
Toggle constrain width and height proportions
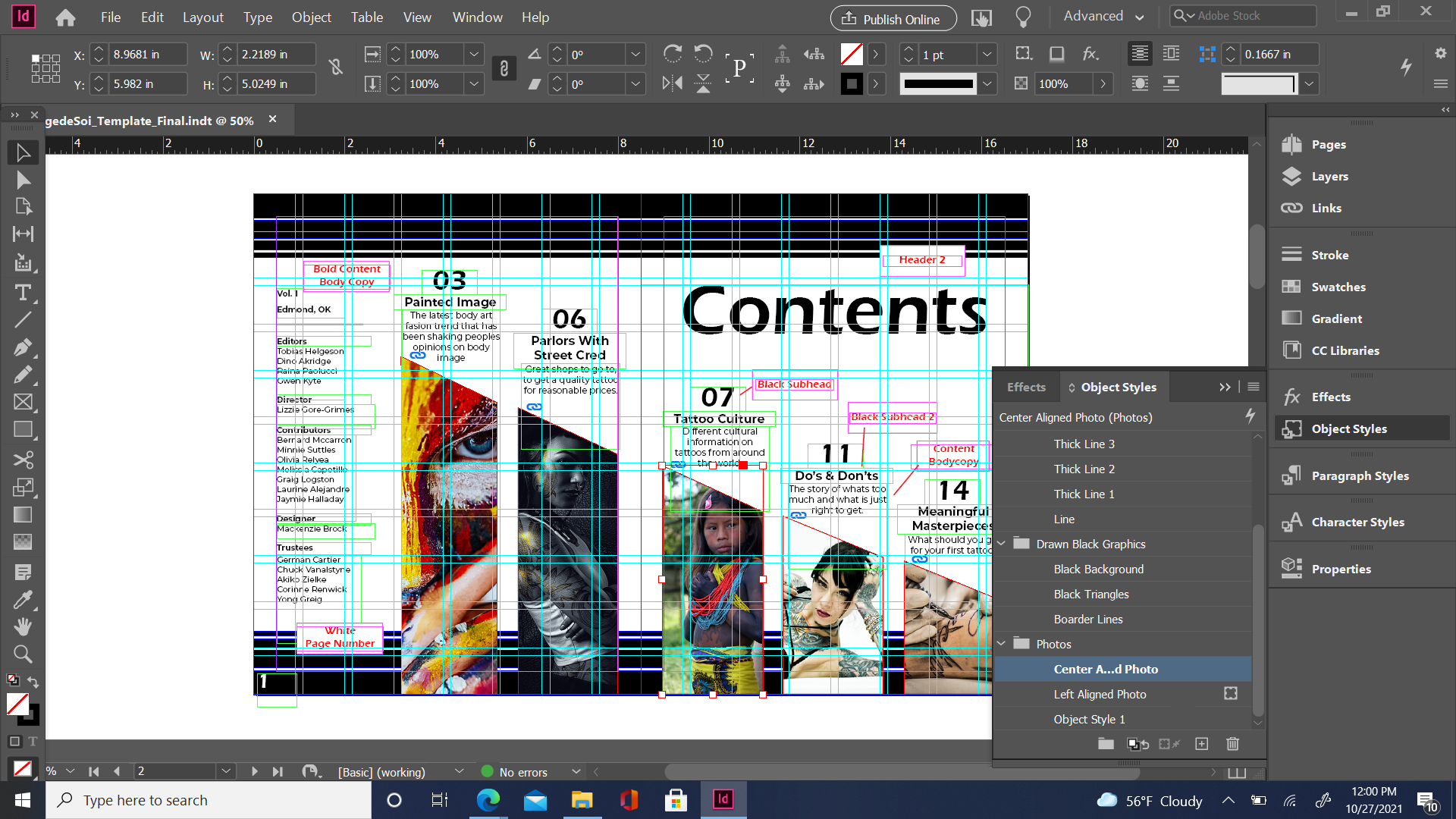click(336, 67)
